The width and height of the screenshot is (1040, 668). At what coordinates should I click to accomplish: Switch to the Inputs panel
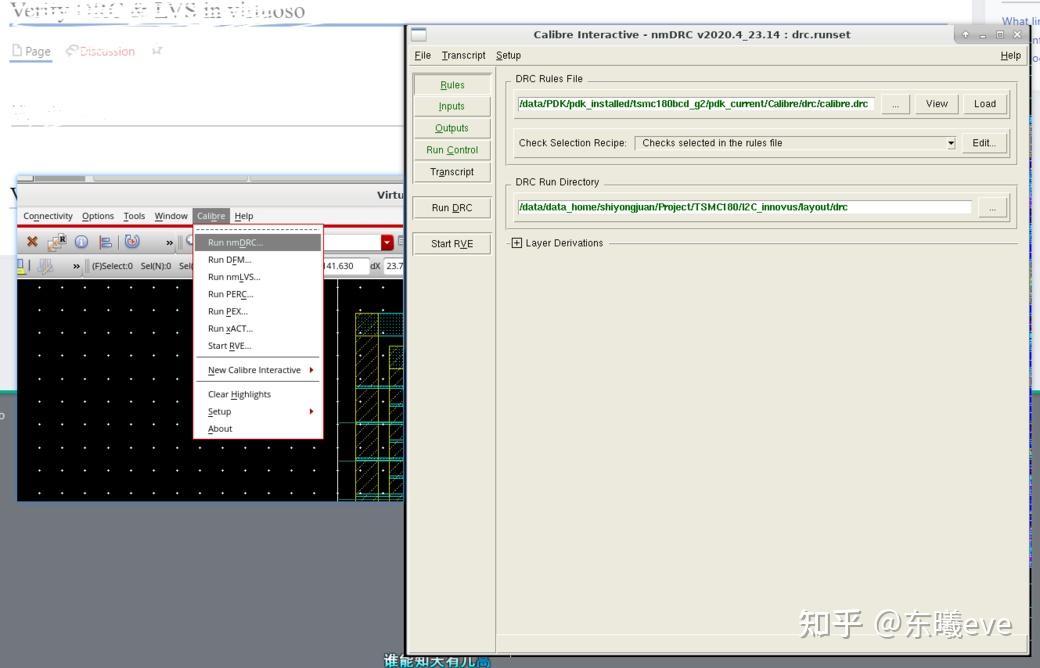click(451, 106)
